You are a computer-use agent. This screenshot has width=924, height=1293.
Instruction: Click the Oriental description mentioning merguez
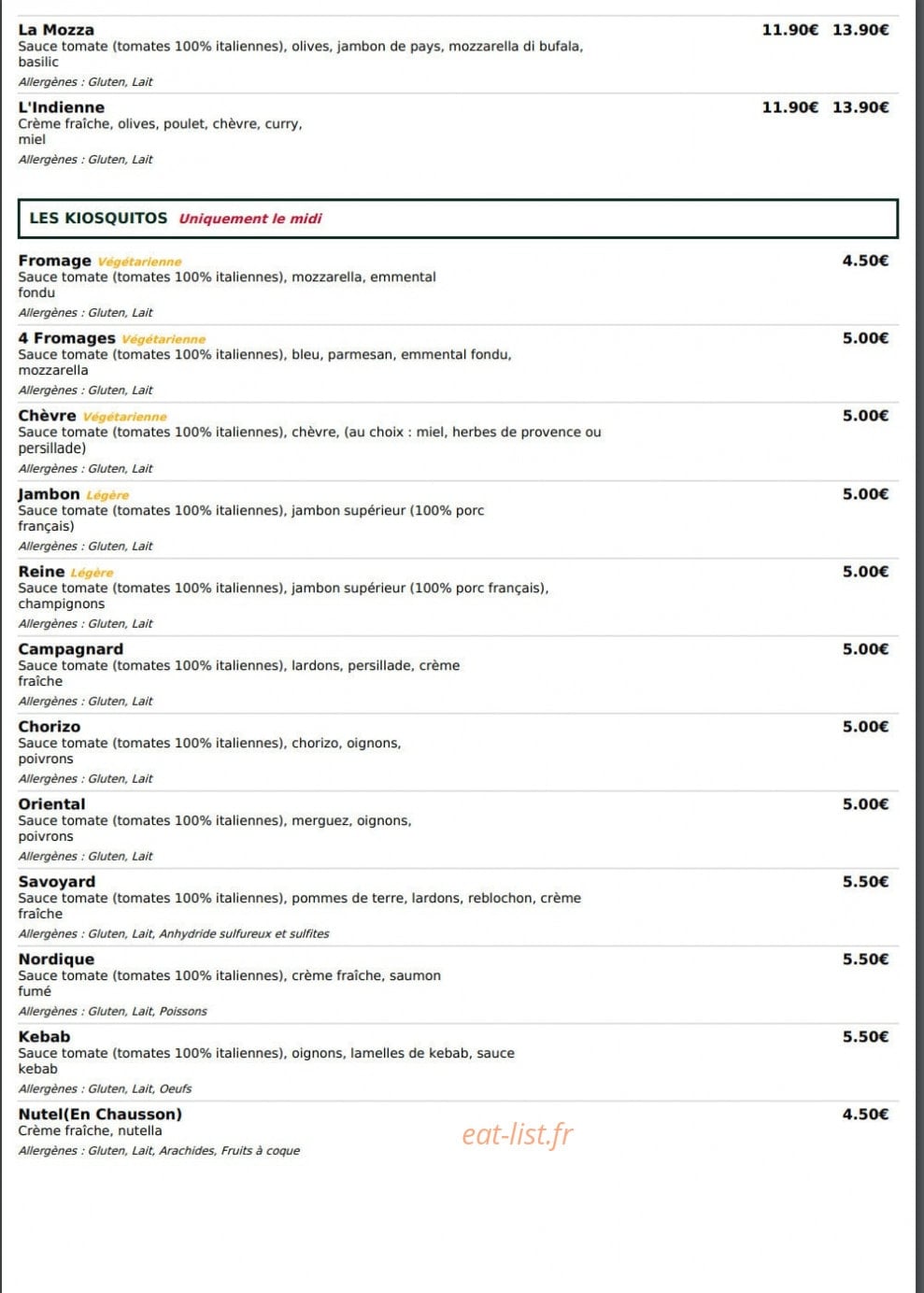click(214, 829)
